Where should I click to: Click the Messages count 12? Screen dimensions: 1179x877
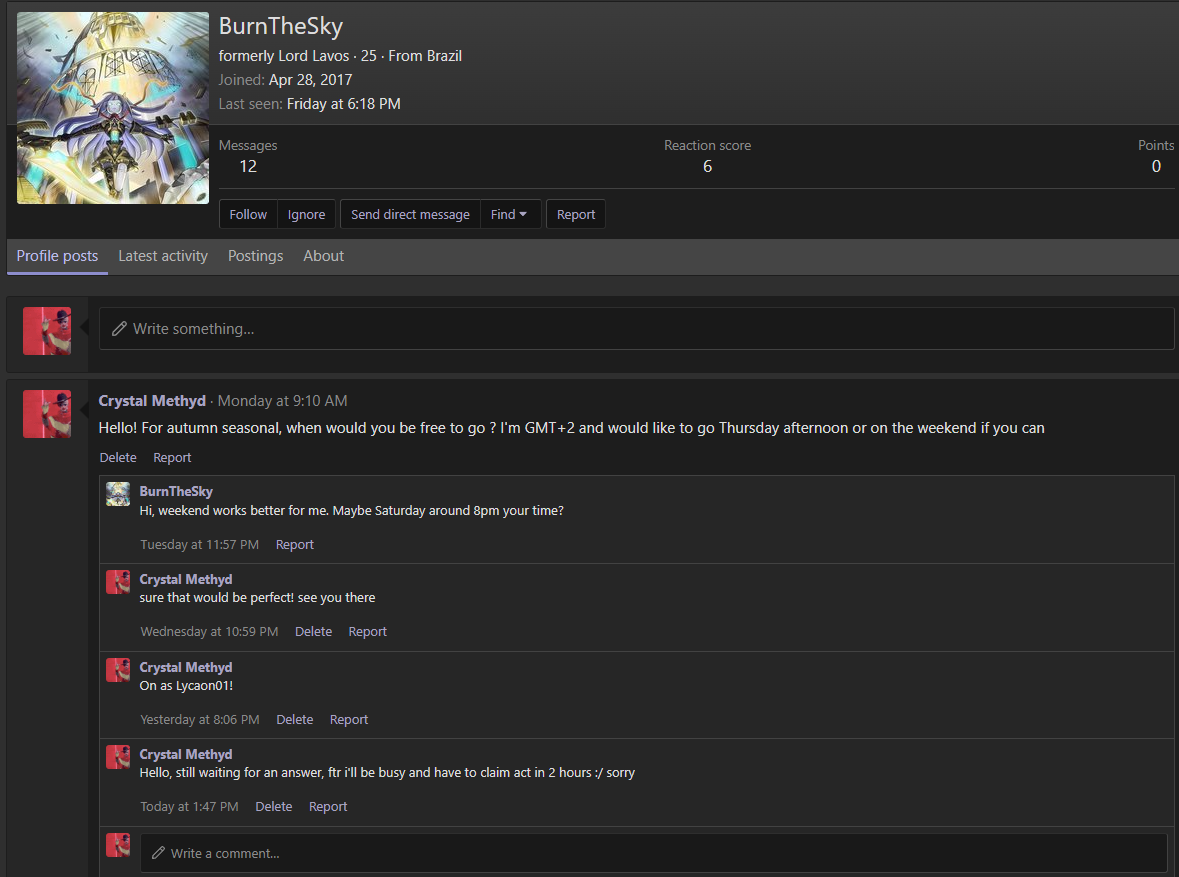248,166
